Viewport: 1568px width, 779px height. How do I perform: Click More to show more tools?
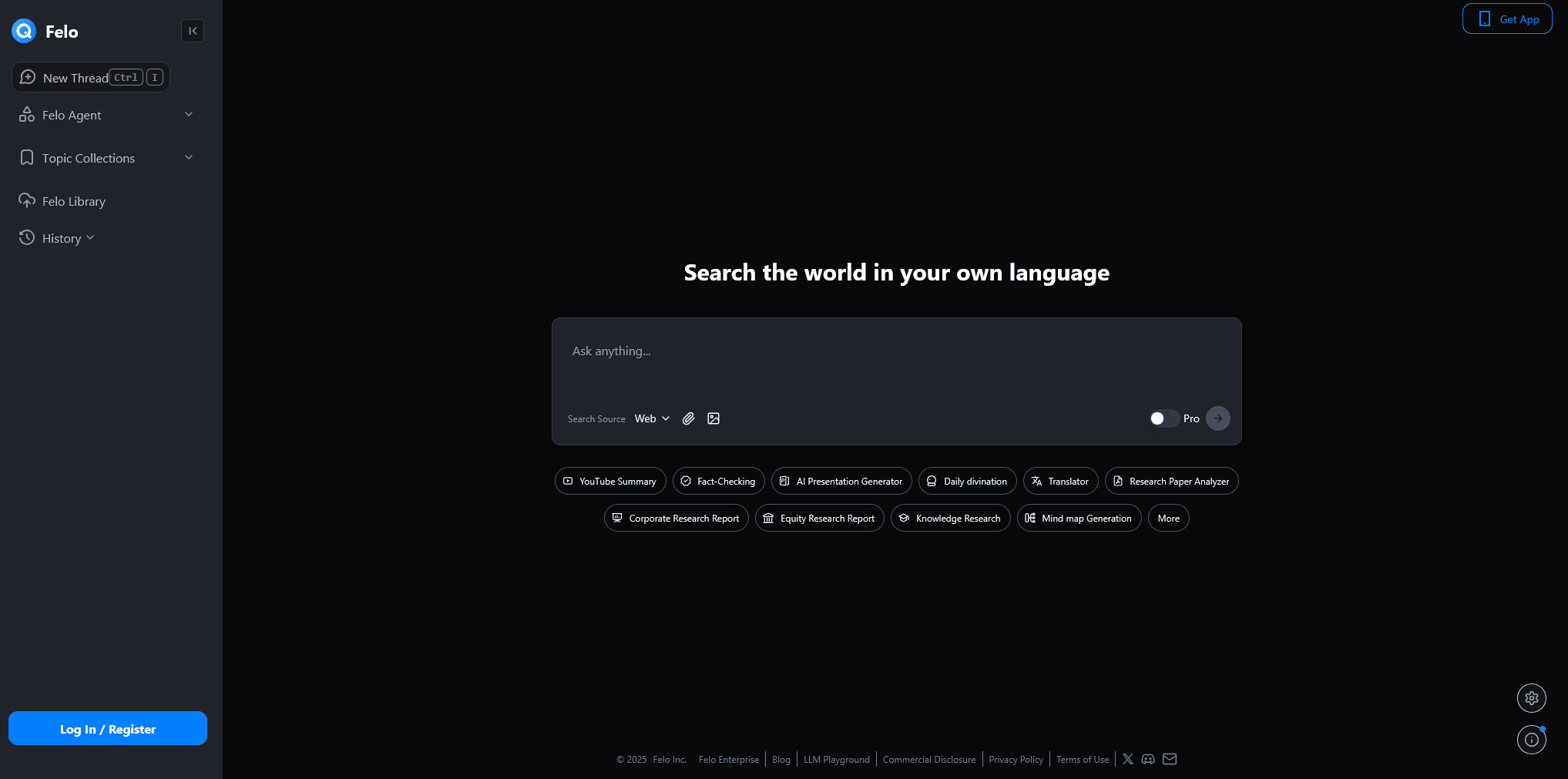(x=1169, y=518)
